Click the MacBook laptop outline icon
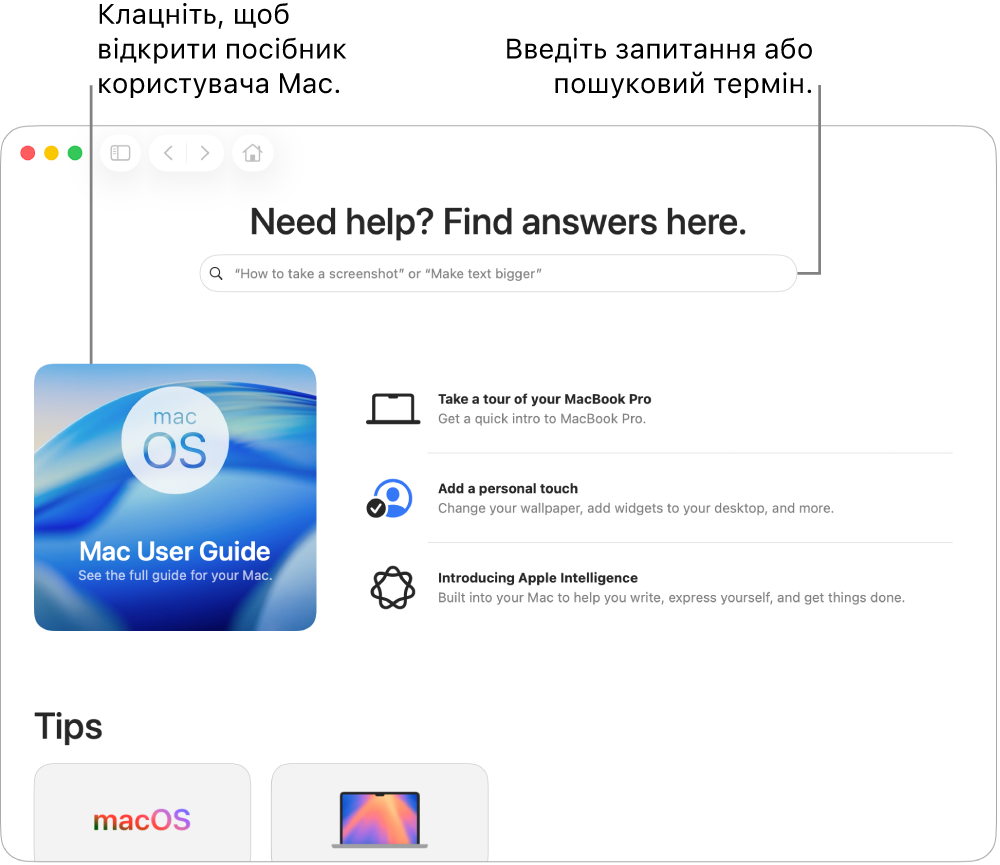 click(393, 409)
